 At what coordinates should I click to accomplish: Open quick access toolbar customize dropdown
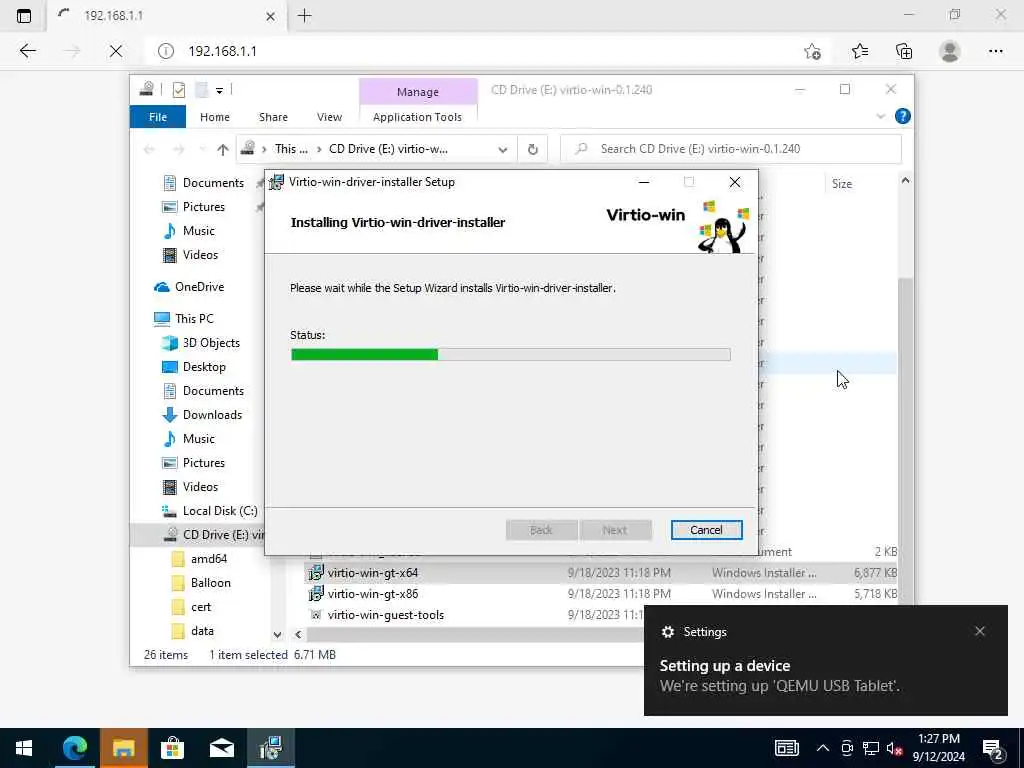(219, 90)
